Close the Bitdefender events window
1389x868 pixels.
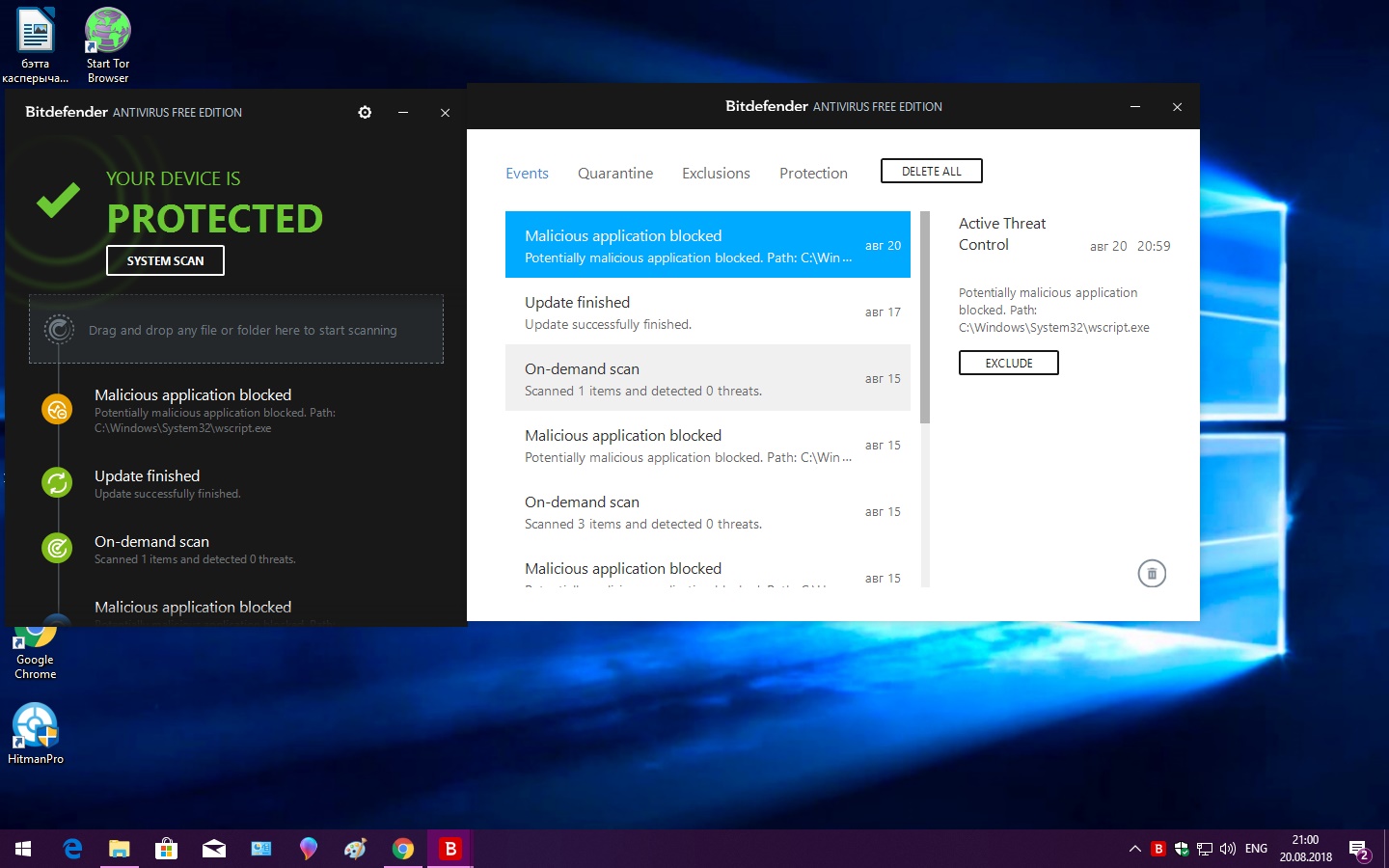pyautogui.click(x=1177, y=107)
